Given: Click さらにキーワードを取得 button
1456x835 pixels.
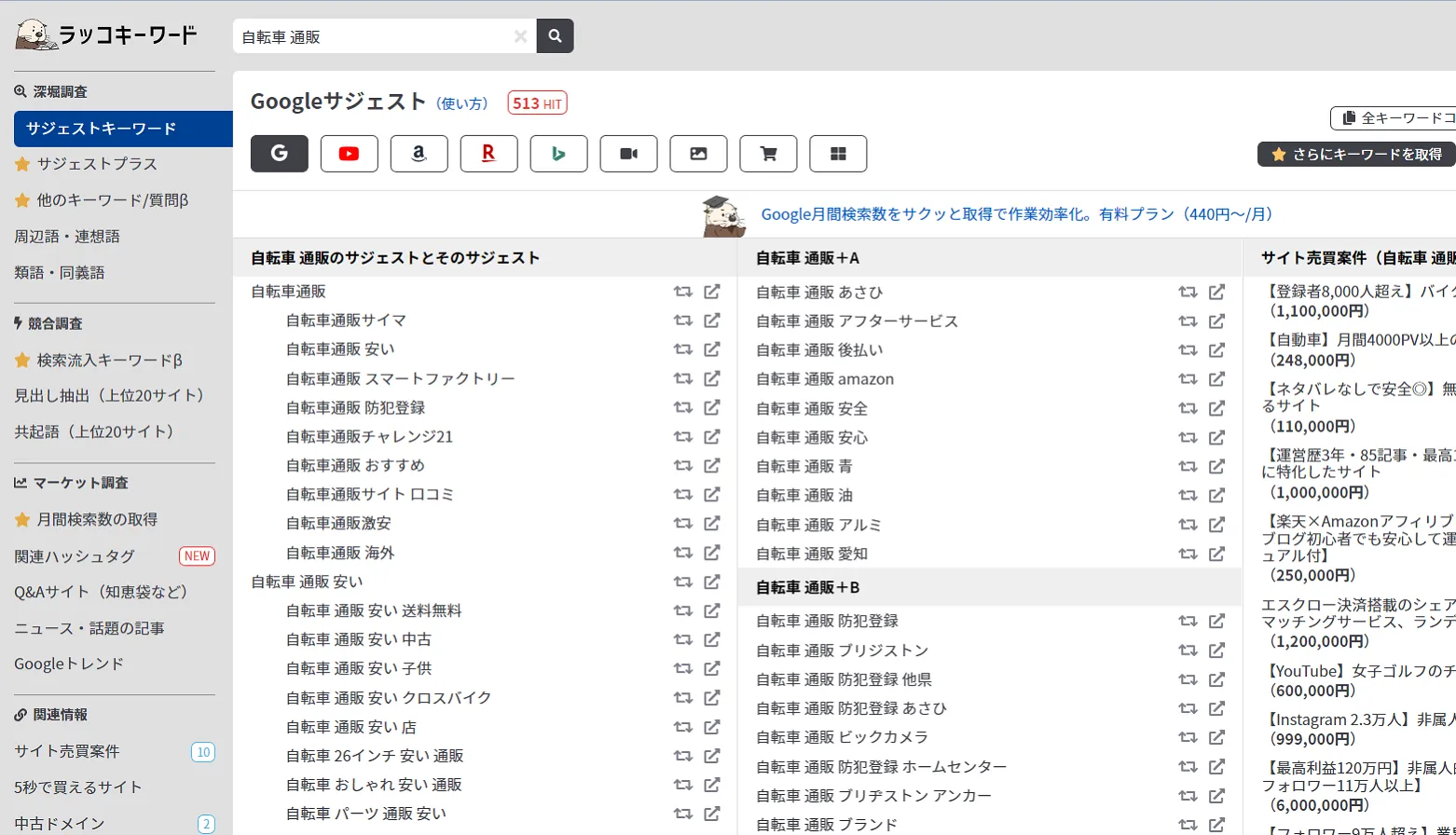Looking at the screenshot, I should (1357, 155).
